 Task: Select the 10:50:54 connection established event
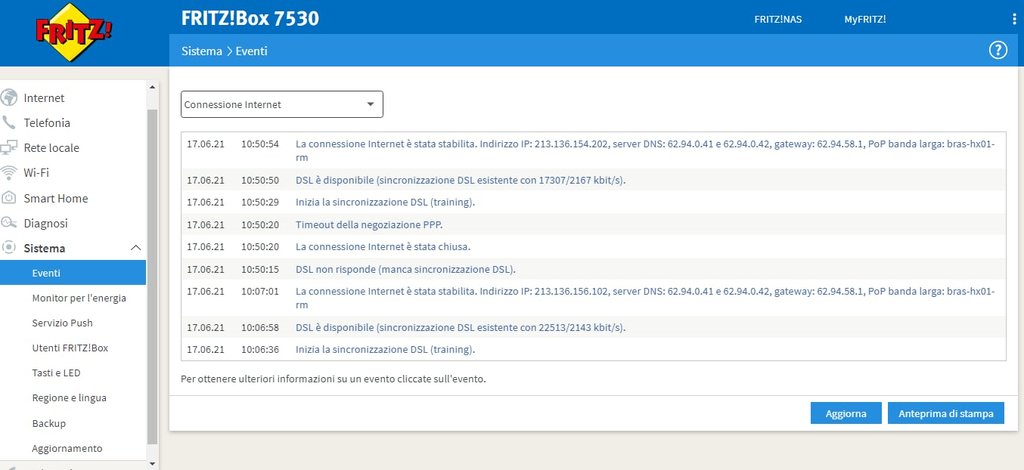(593, 151)
